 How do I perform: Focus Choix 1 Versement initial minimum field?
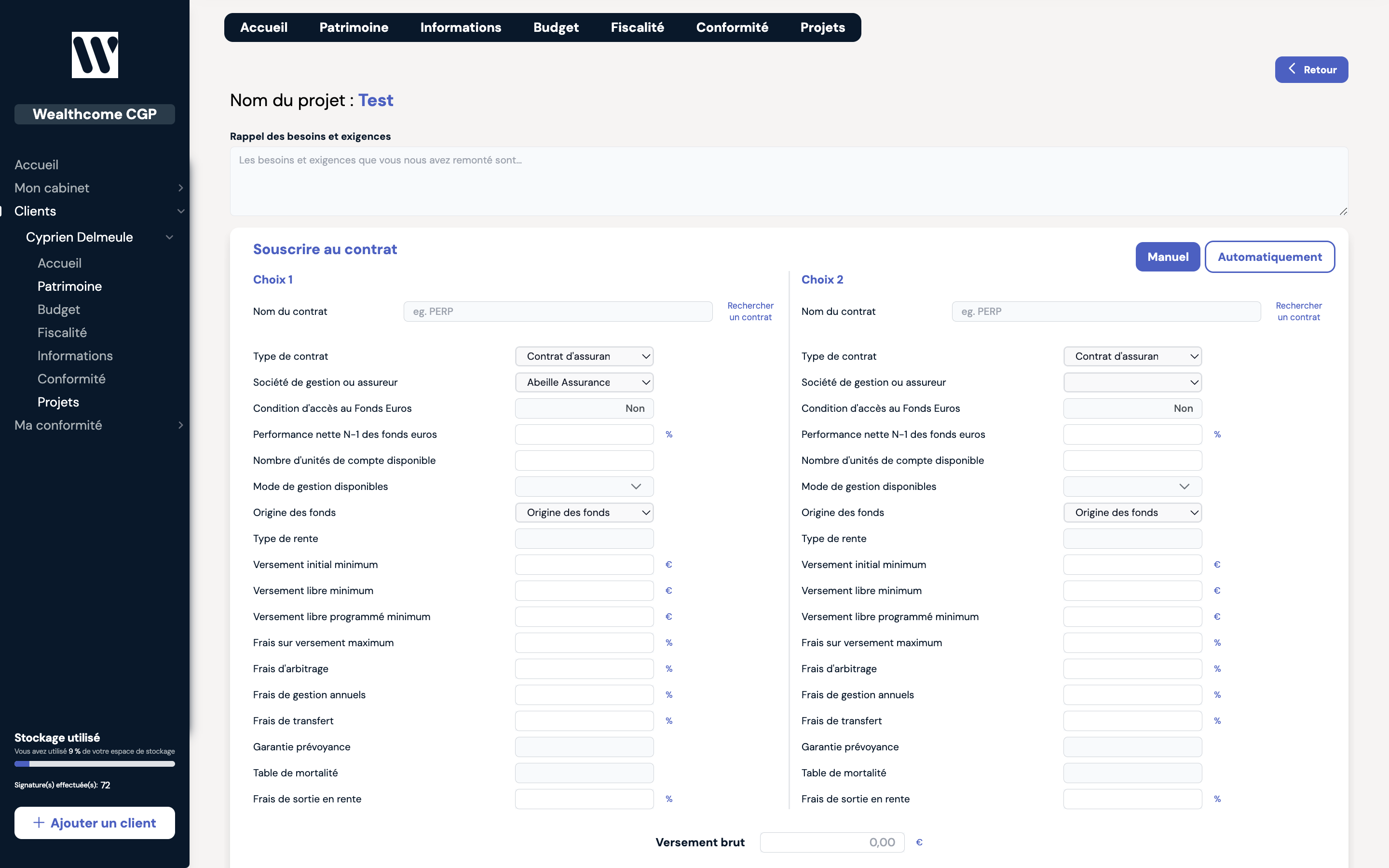click(x=585, y=564)
